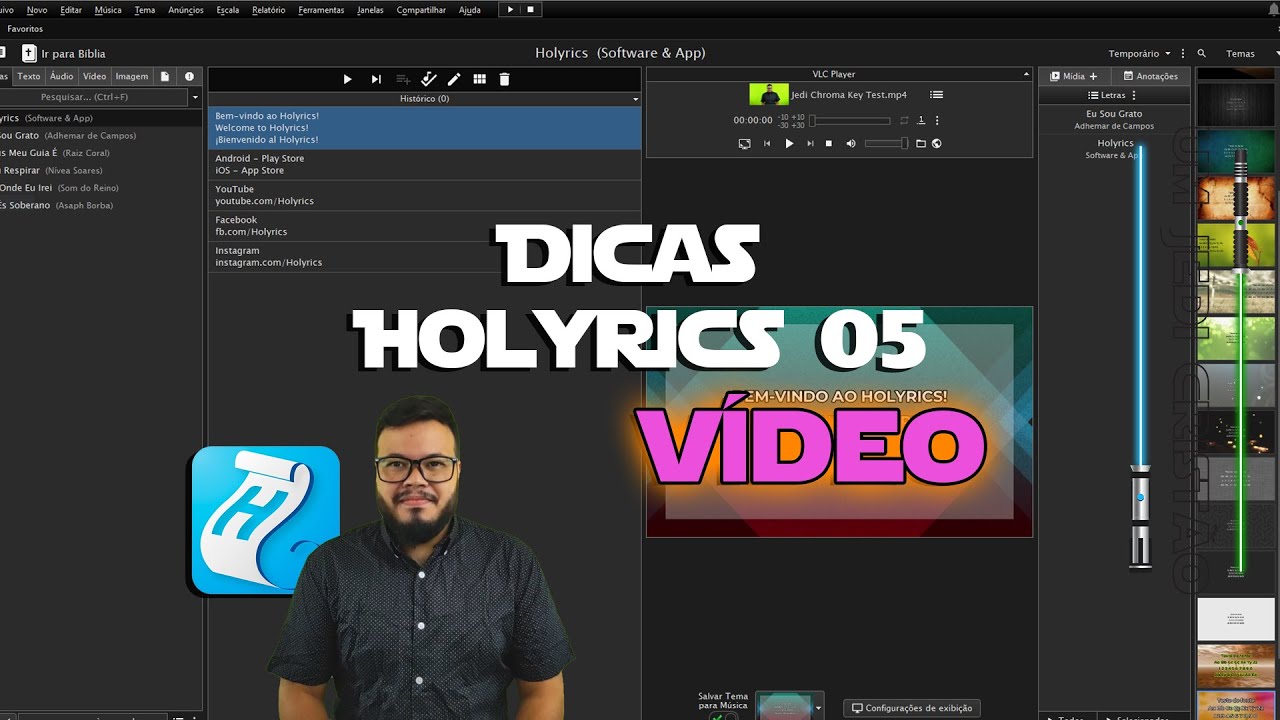The width and height of the screenshot is (1280, 720).
Task: Click the Favoritos label
Action: [25, 29]
